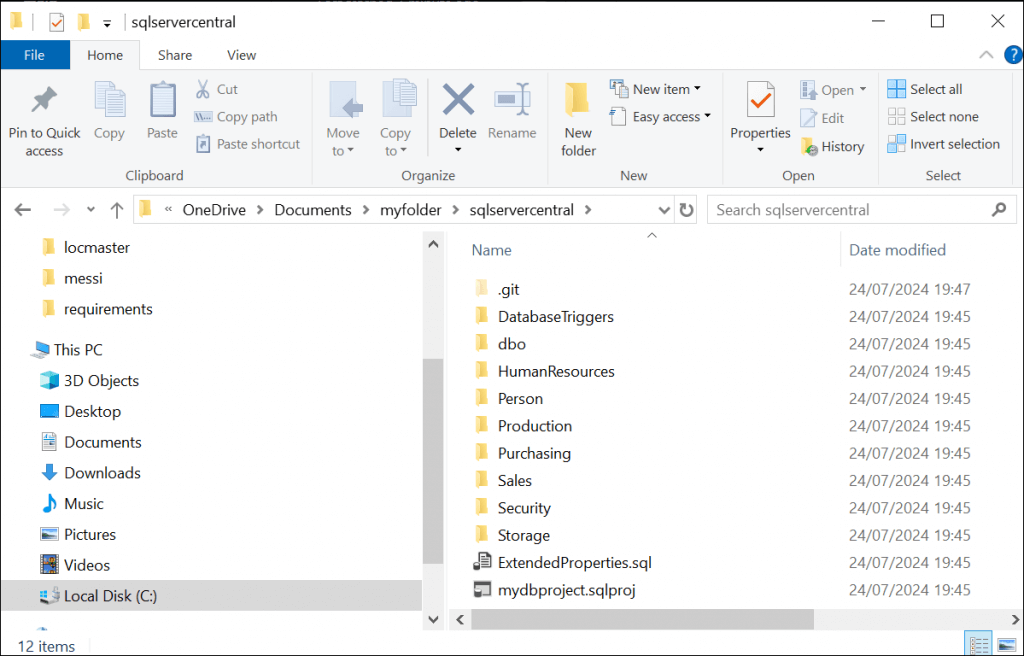The height and width of the screenshot is (656, 1024).
Task: Invert selection using the Select group option
Action: (x=944, y=143)
